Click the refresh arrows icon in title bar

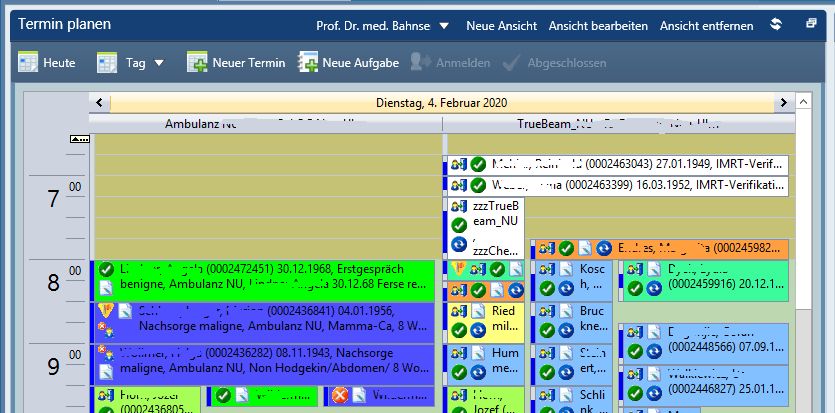click(x=775, y=24)
